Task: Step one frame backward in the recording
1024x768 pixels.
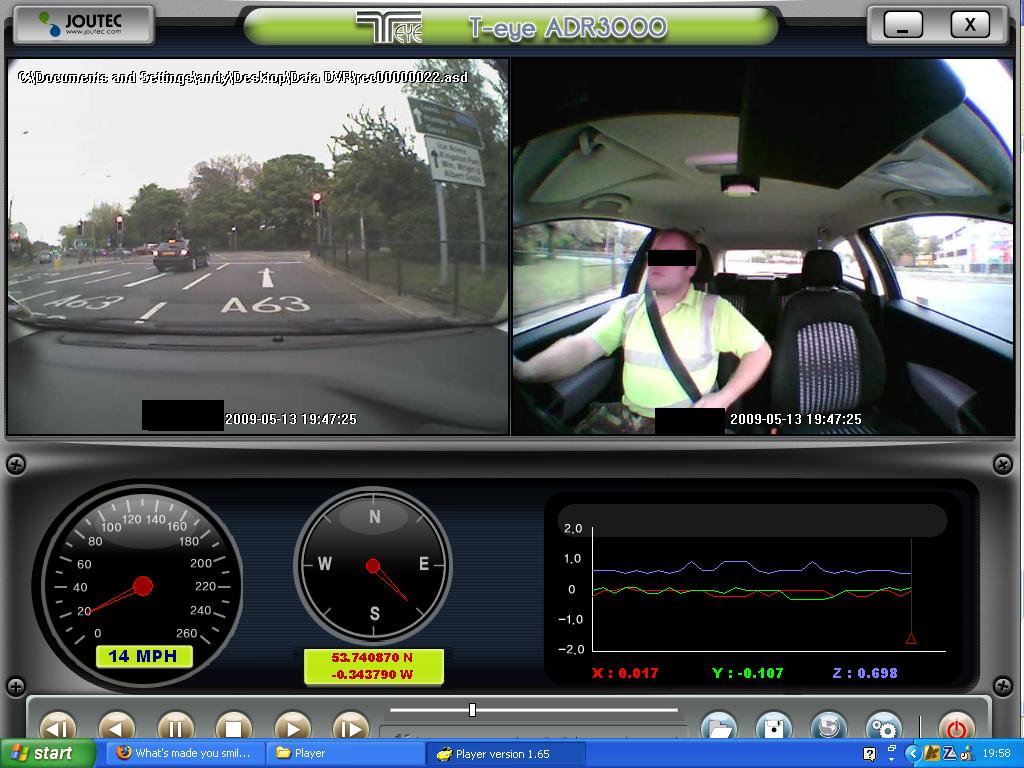Action: (58, 728)
